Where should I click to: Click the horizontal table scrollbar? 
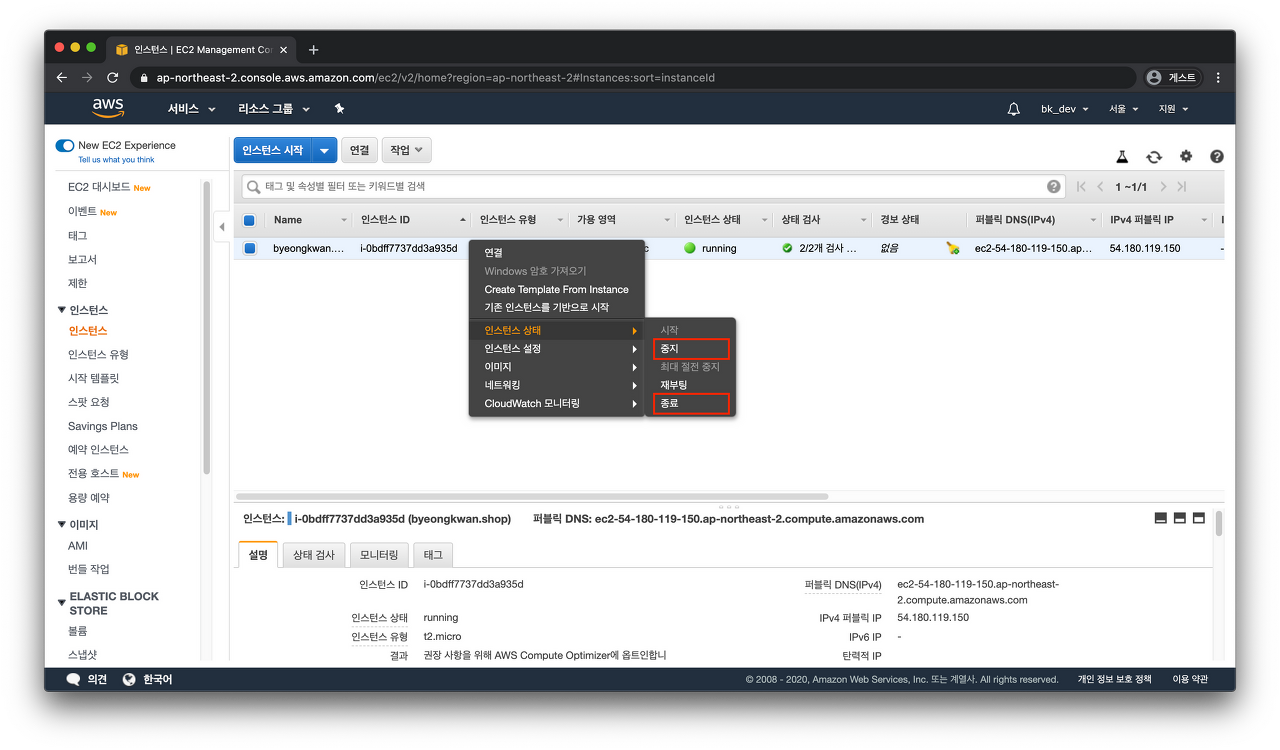pyautogui.click(x=531, y=496)
